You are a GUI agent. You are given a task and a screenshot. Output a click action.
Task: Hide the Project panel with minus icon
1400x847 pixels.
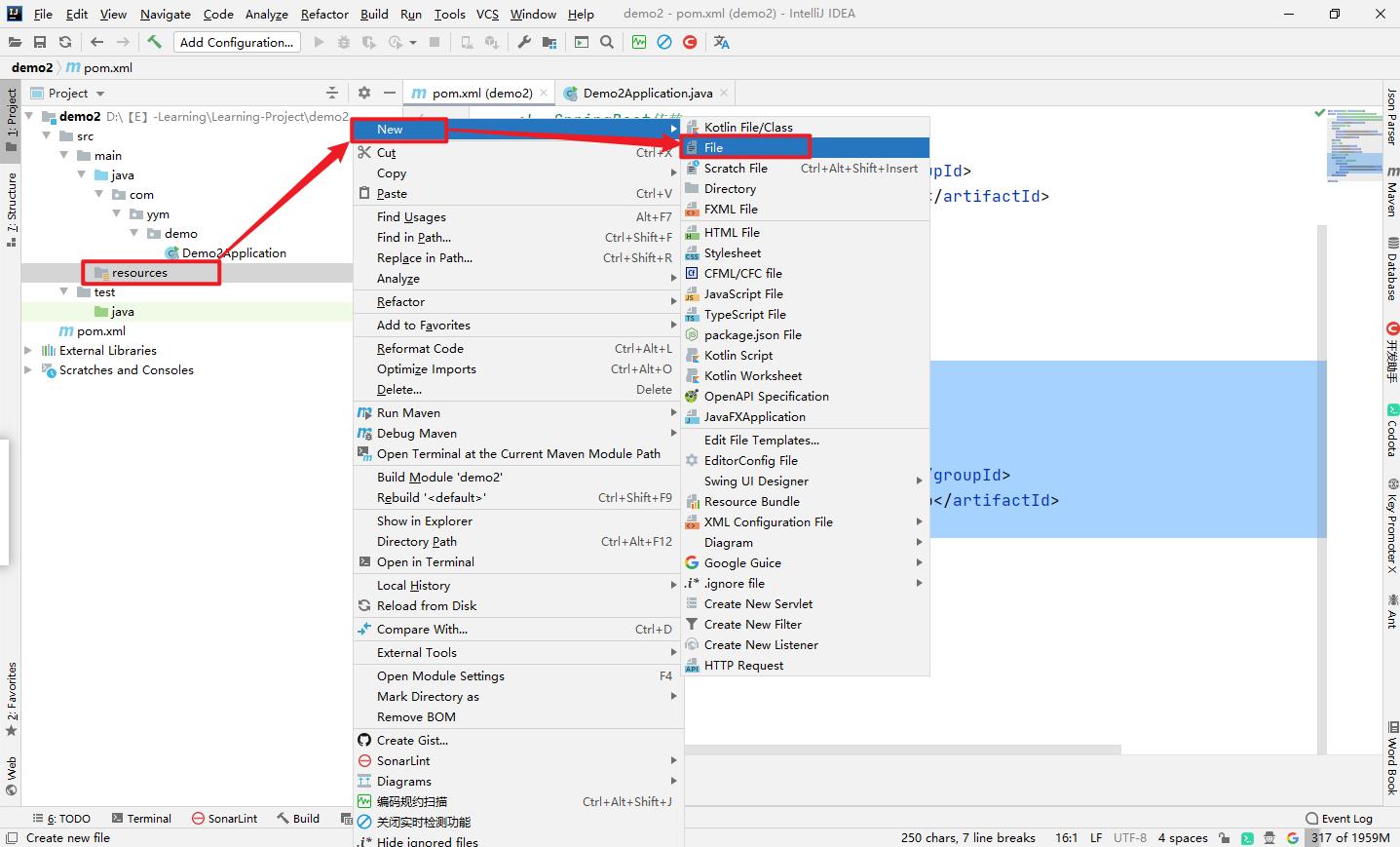click(389, 93)
